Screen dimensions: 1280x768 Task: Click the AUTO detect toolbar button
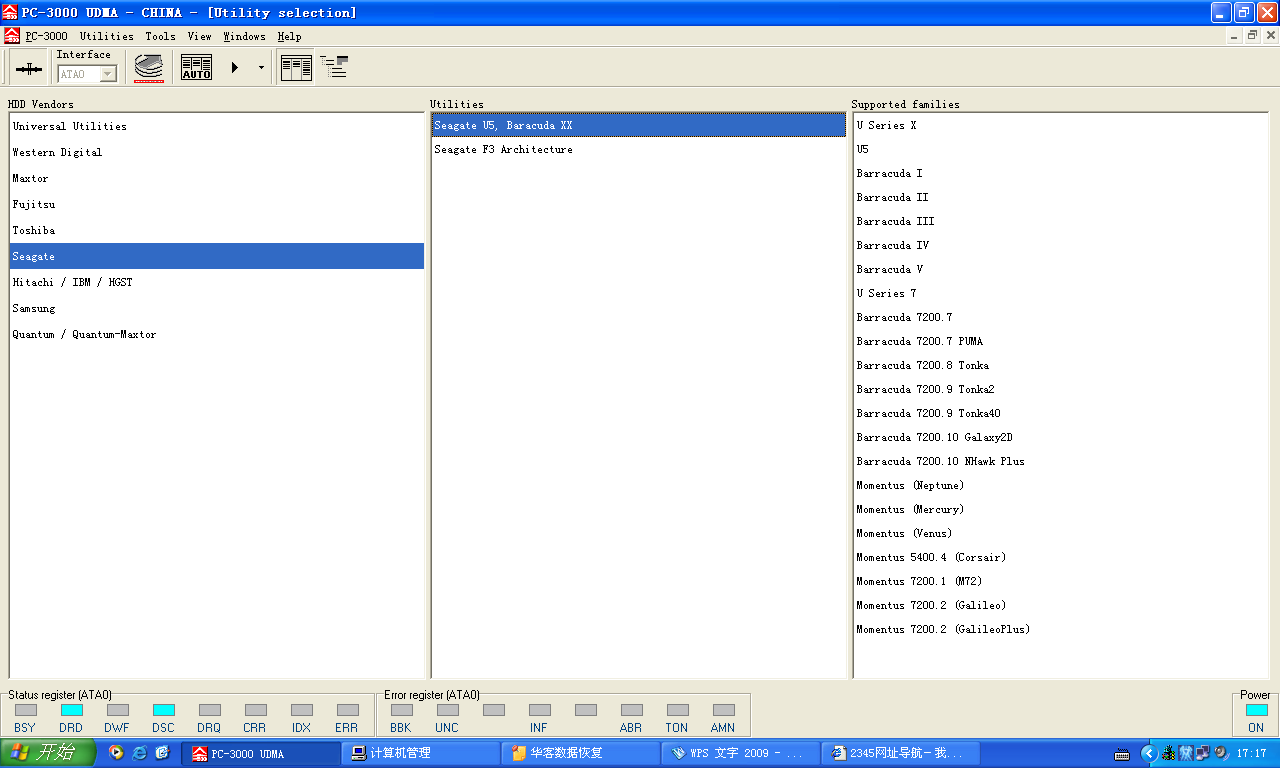pos(196,68)
